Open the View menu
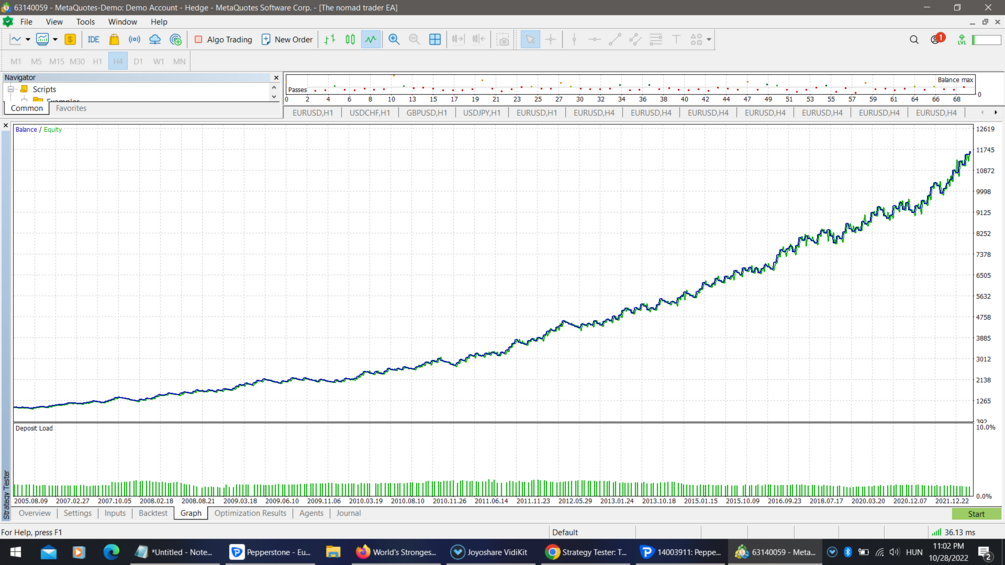1005x565 pixels. pyautogui.click(x=54, y=22)
